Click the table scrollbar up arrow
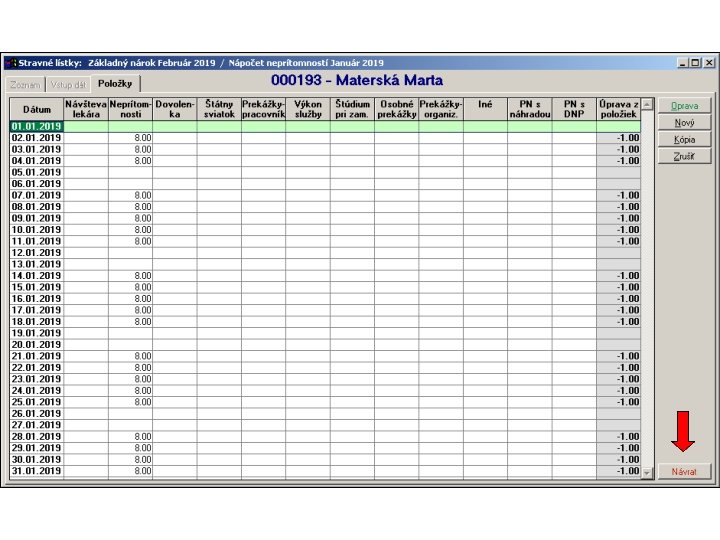Image resolution: width=720 pixels, height=540 pixels. tap(647, 104)
